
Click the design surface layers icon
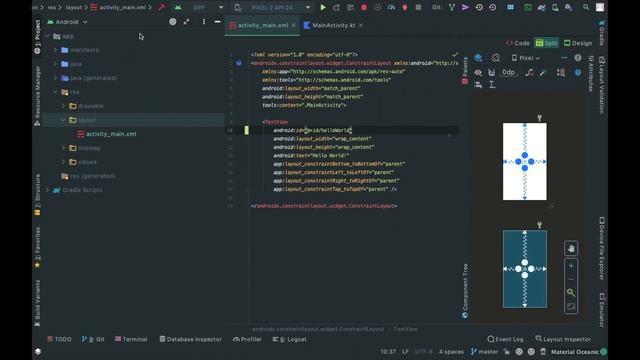478,58
